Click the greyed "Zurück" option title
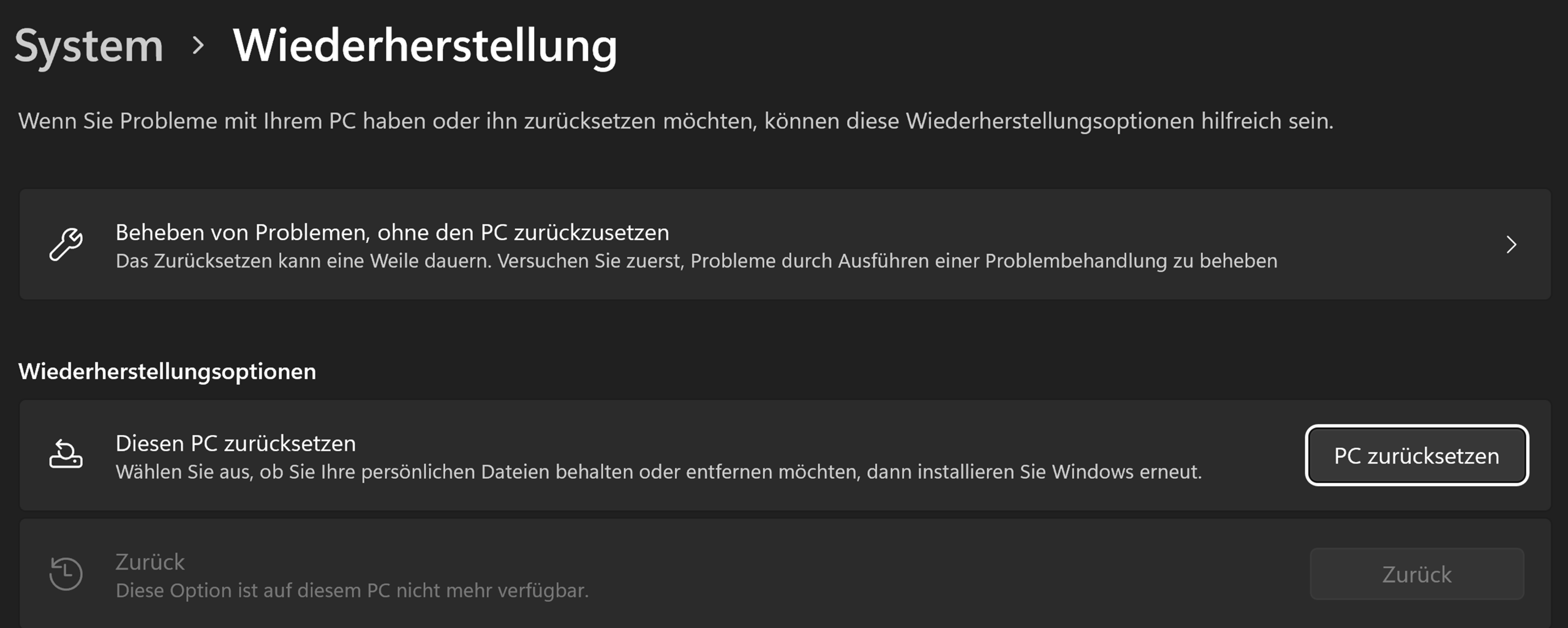Viewport: 1568px width, 628px height. (x=150, y=562)
